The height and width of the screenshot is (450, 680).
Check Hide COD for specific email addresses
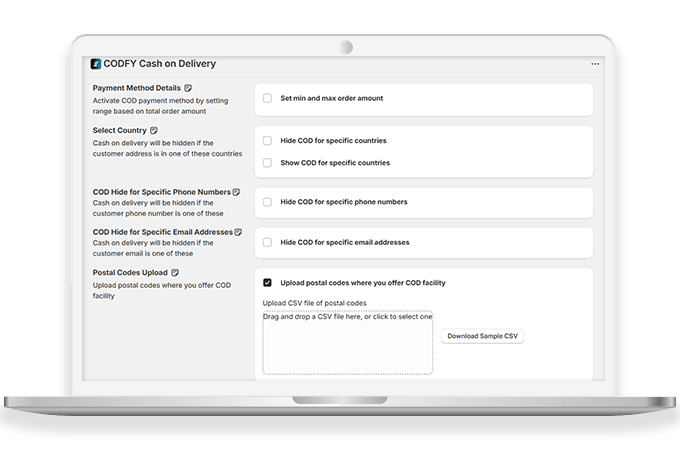pyautogui.click(x=267, y=242)
